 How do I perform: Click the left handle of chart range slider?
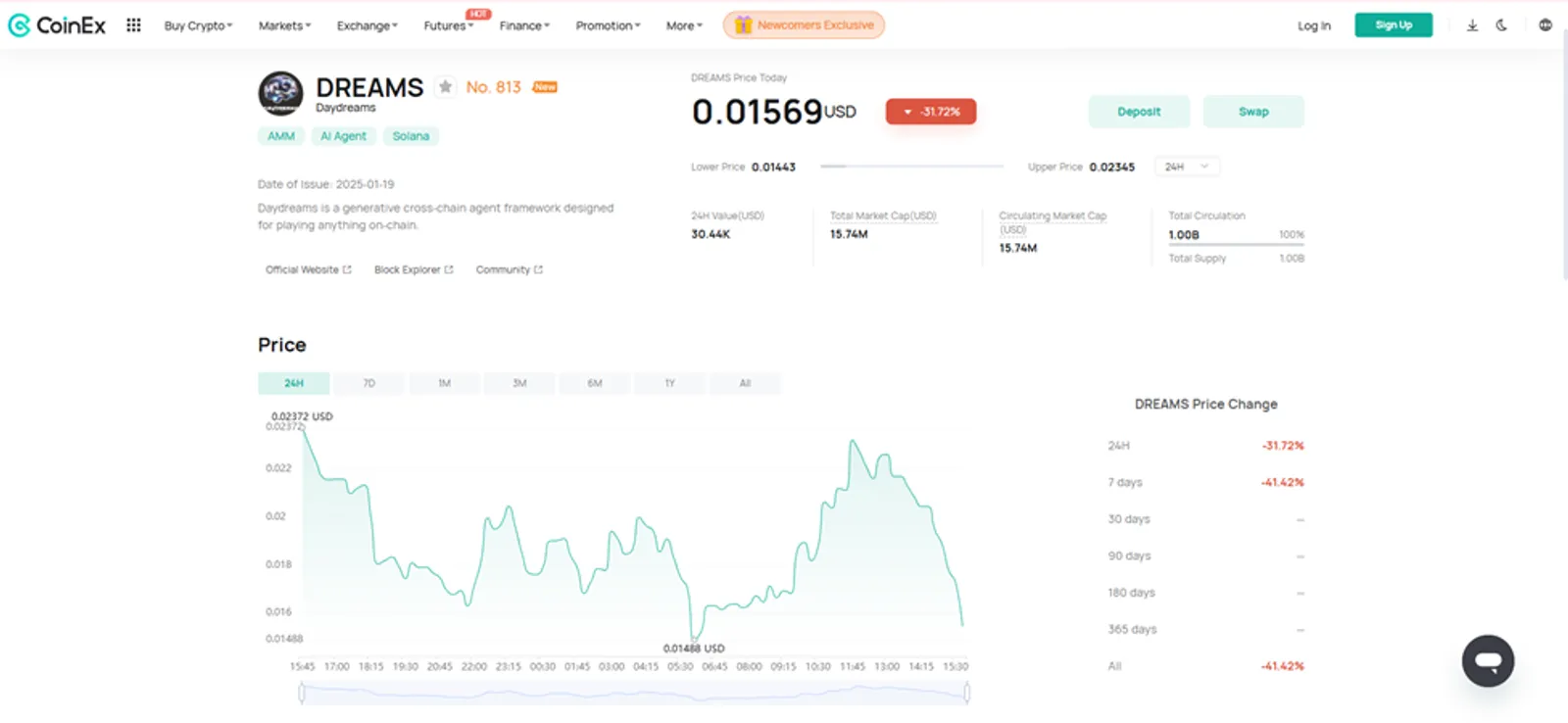click(302, 694)
